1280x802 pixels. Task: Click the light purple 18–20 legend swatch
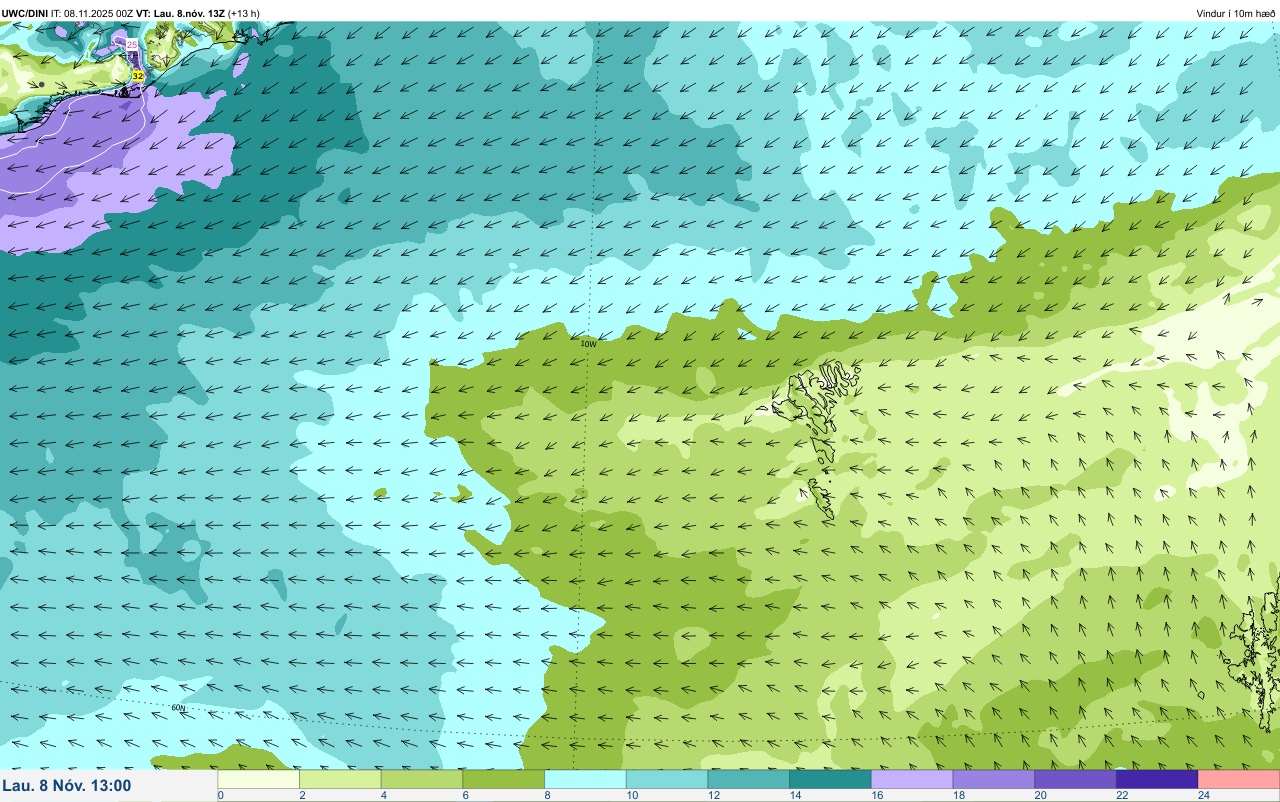tap(994, 779)
